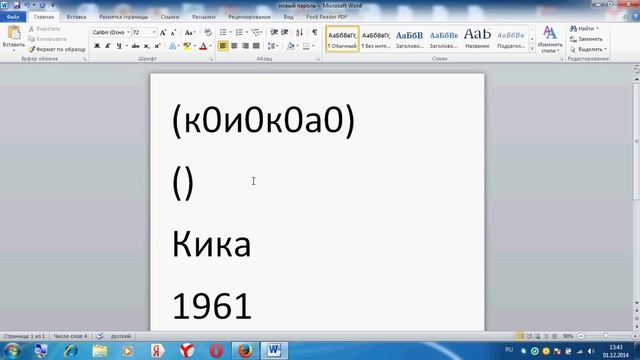Screen dimensions: 640x360
Task: Select align left
Action: [x=223, y=46]
